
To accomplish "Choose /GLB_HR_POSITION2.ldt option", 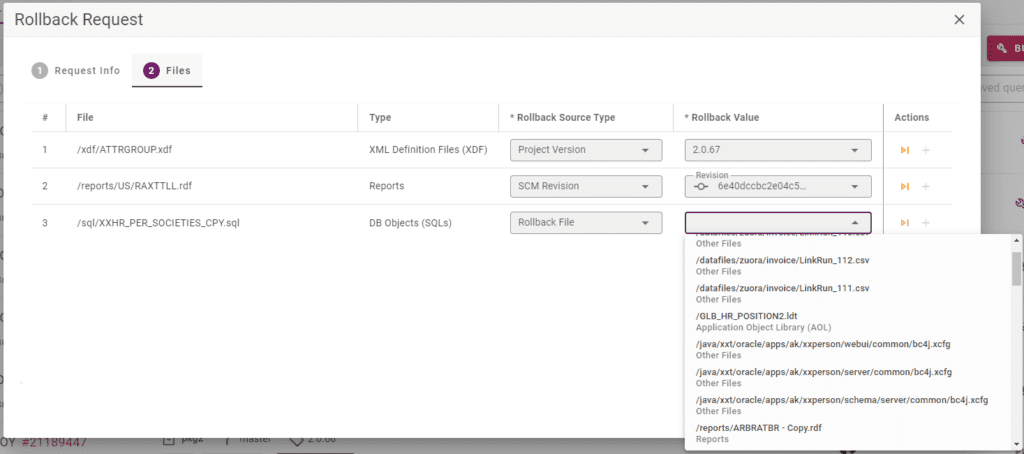I will pyautogui.click(x=849, y=321).
